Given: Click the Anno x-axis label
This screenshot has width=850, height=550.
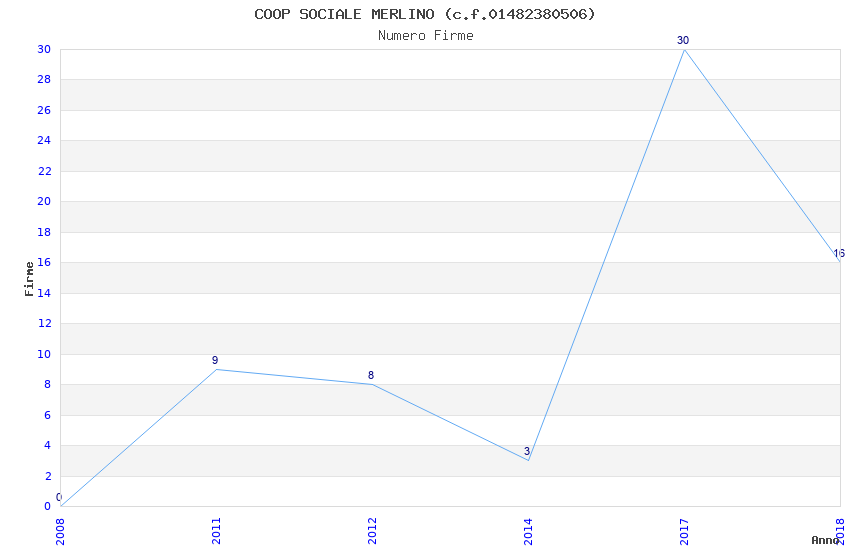Looking at the screenshot, I should click(825, 540).
